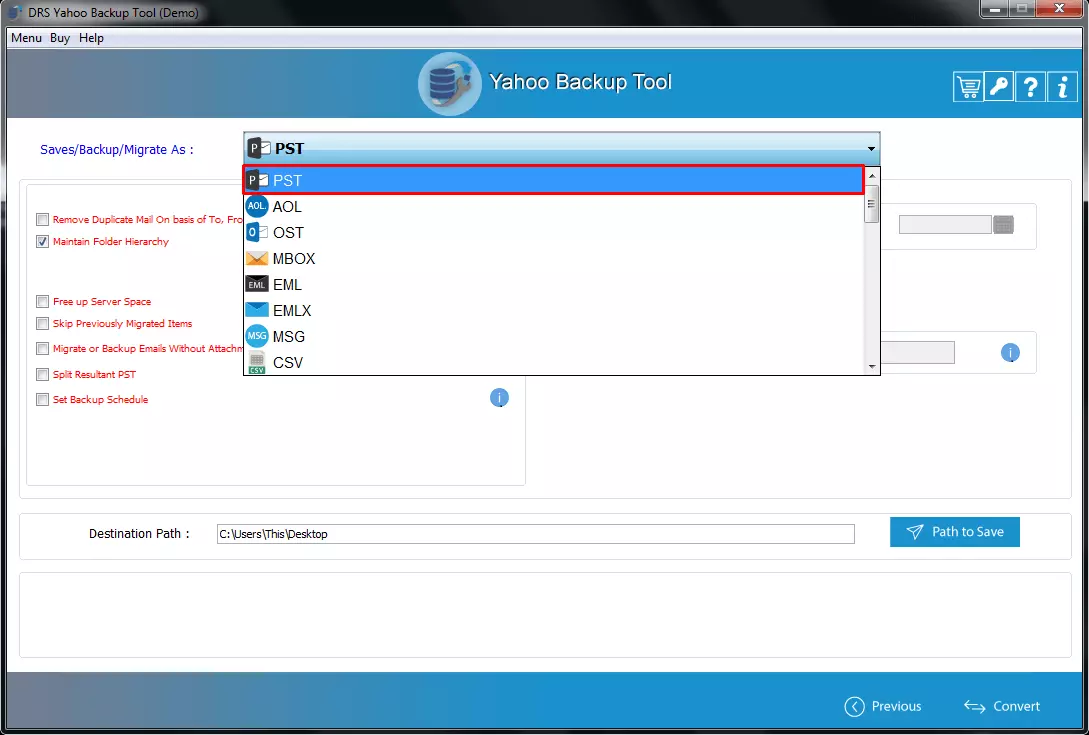The width and height of the screenshot is (1089, 735).
Task: Enable Free up Server Space
Action: (42, 302)
